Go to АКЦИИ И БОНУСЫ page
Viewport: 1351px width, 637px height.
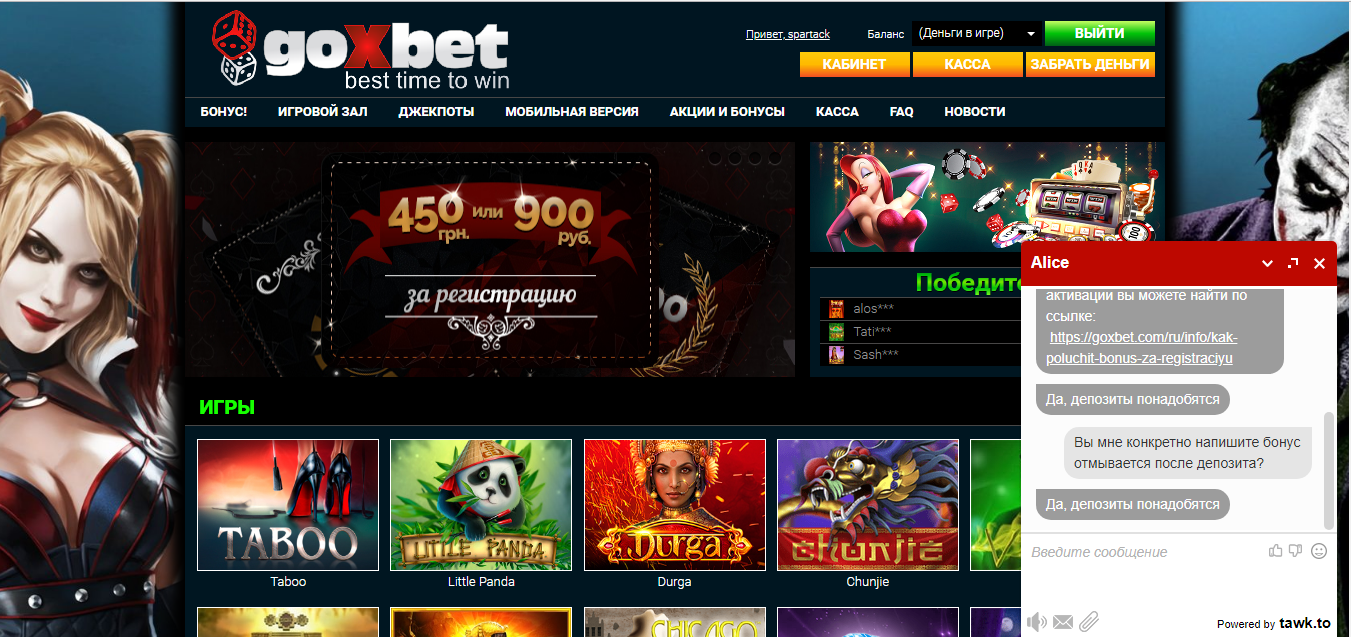tap(727, 112)
